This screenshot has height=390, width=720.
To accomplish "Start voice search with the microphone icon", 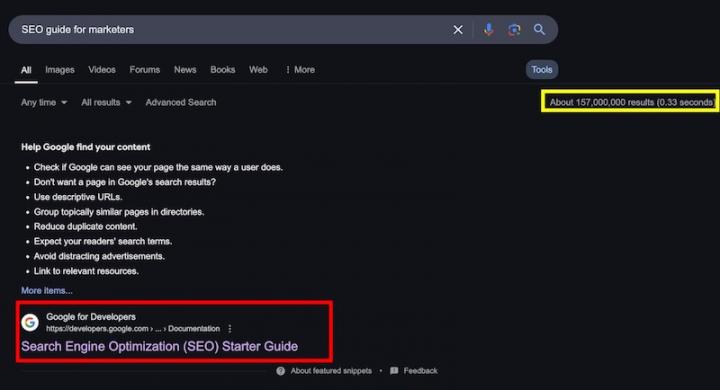I will click(x=489, y=30).
